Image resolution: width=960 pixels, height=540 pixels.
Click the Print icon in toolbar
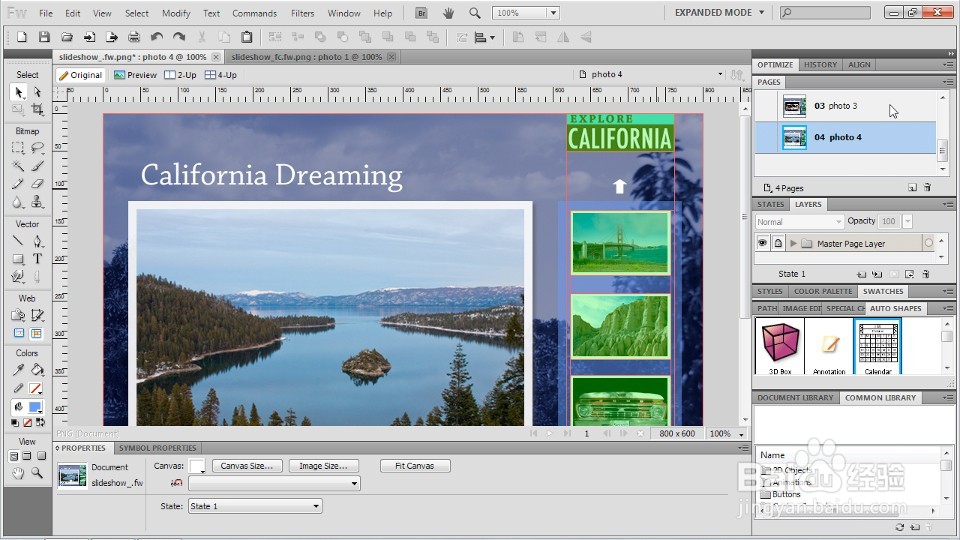coord(133,37)
